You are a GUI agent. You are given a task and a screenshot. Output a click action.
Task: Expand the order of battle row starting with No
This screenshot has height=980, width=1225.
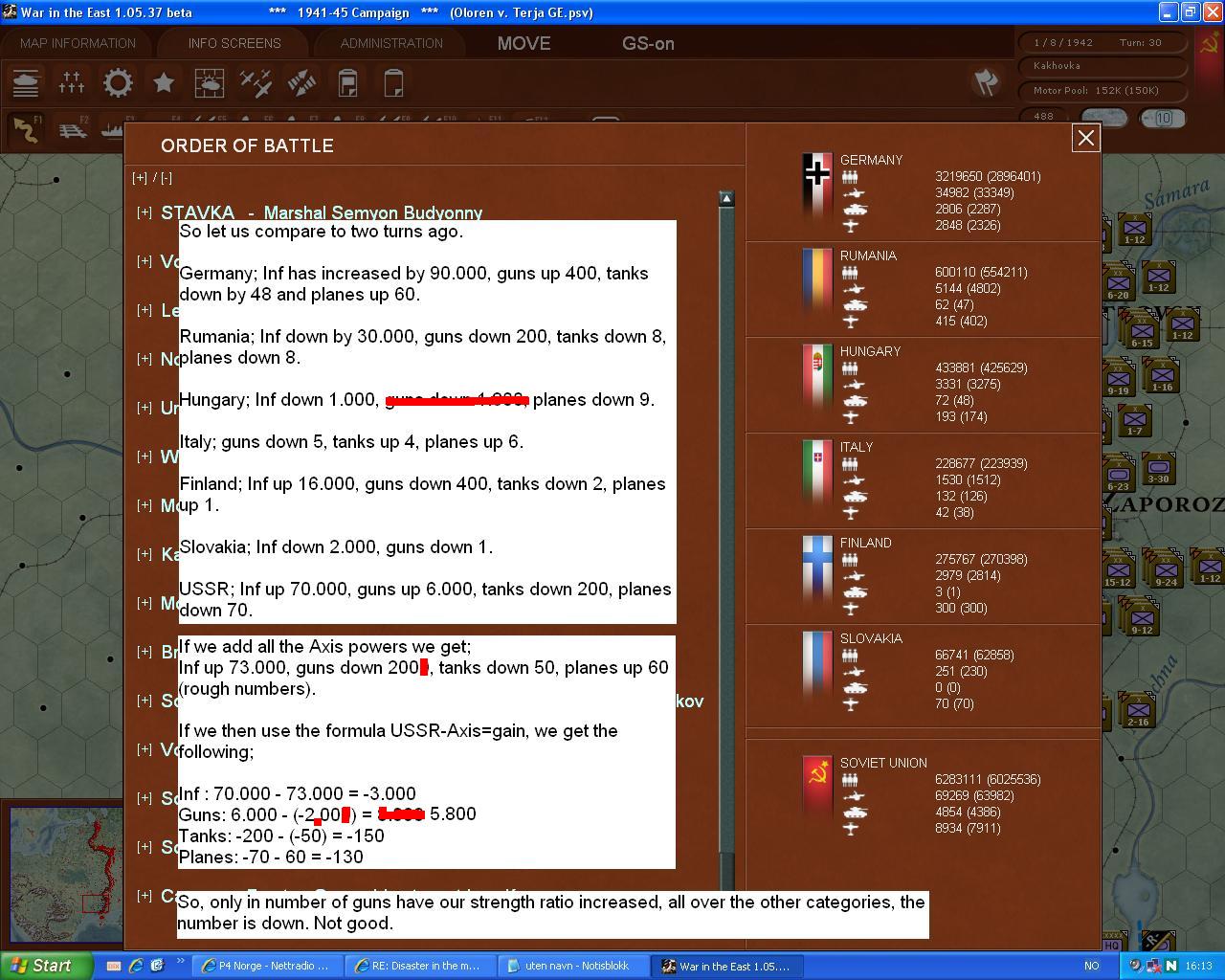[144, 359]
